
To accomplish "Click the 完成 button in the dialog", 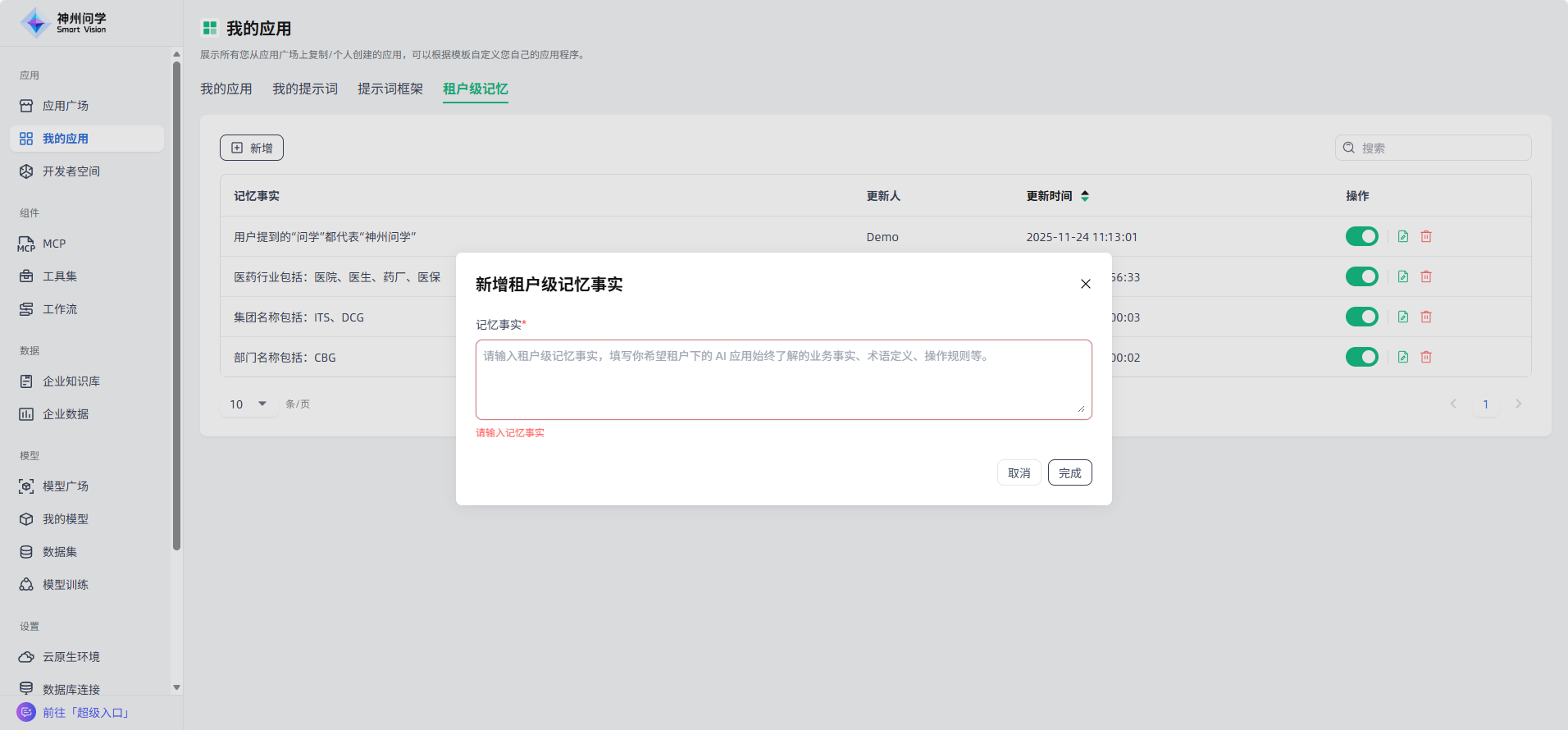I will [1069, 472].
